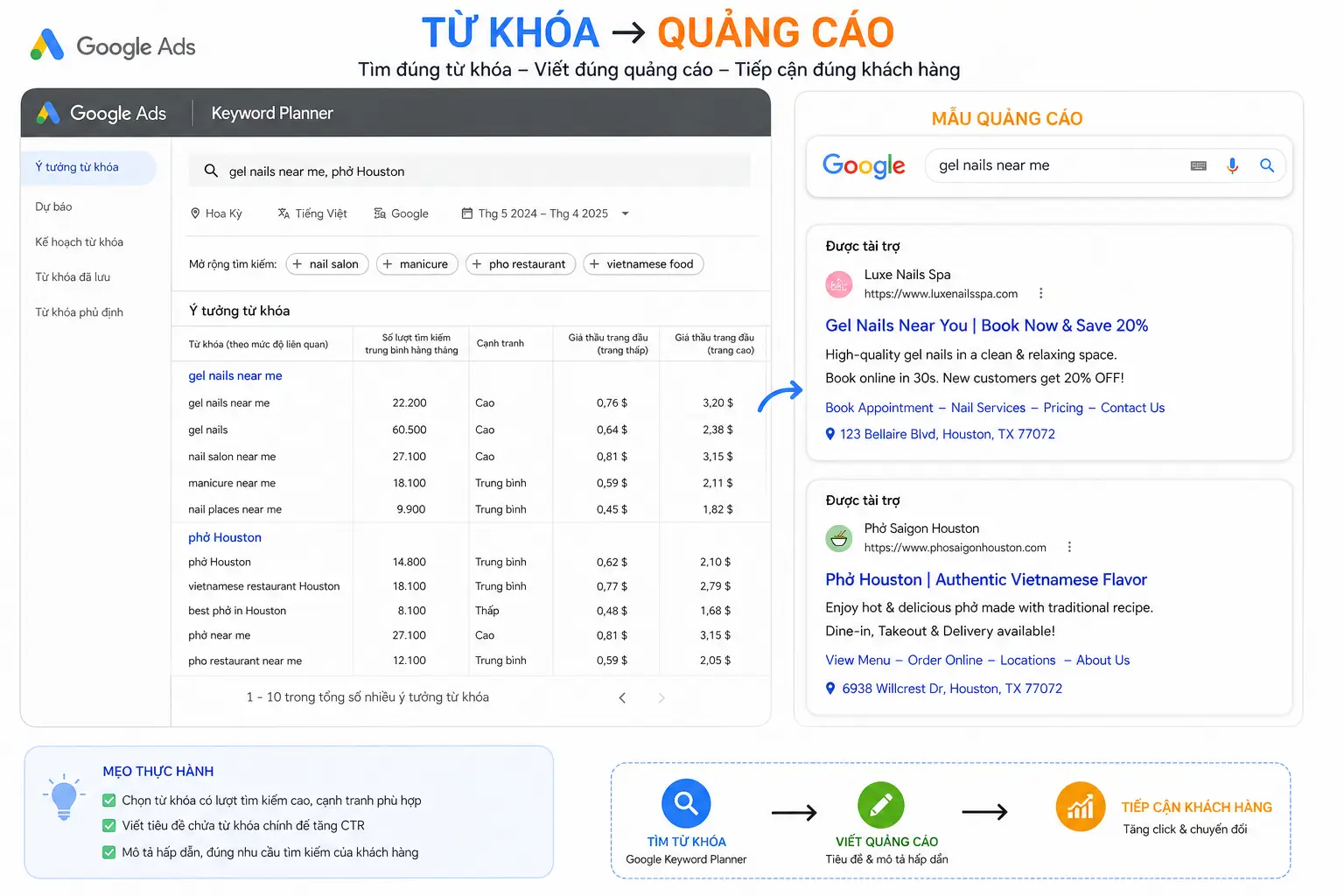The width and height of the screenshot is (1344, 896).
Task: Click Locations sitelink
Action: point(1027,660)
